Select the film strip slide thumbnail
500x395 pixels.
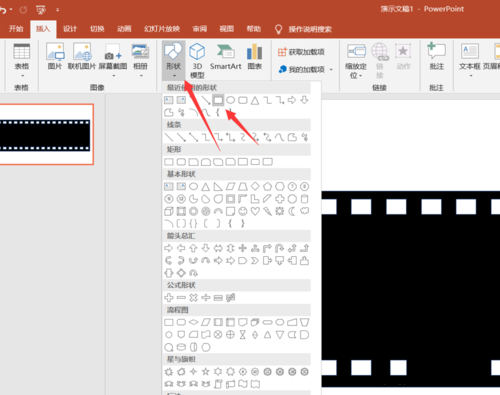pos(46,134)
